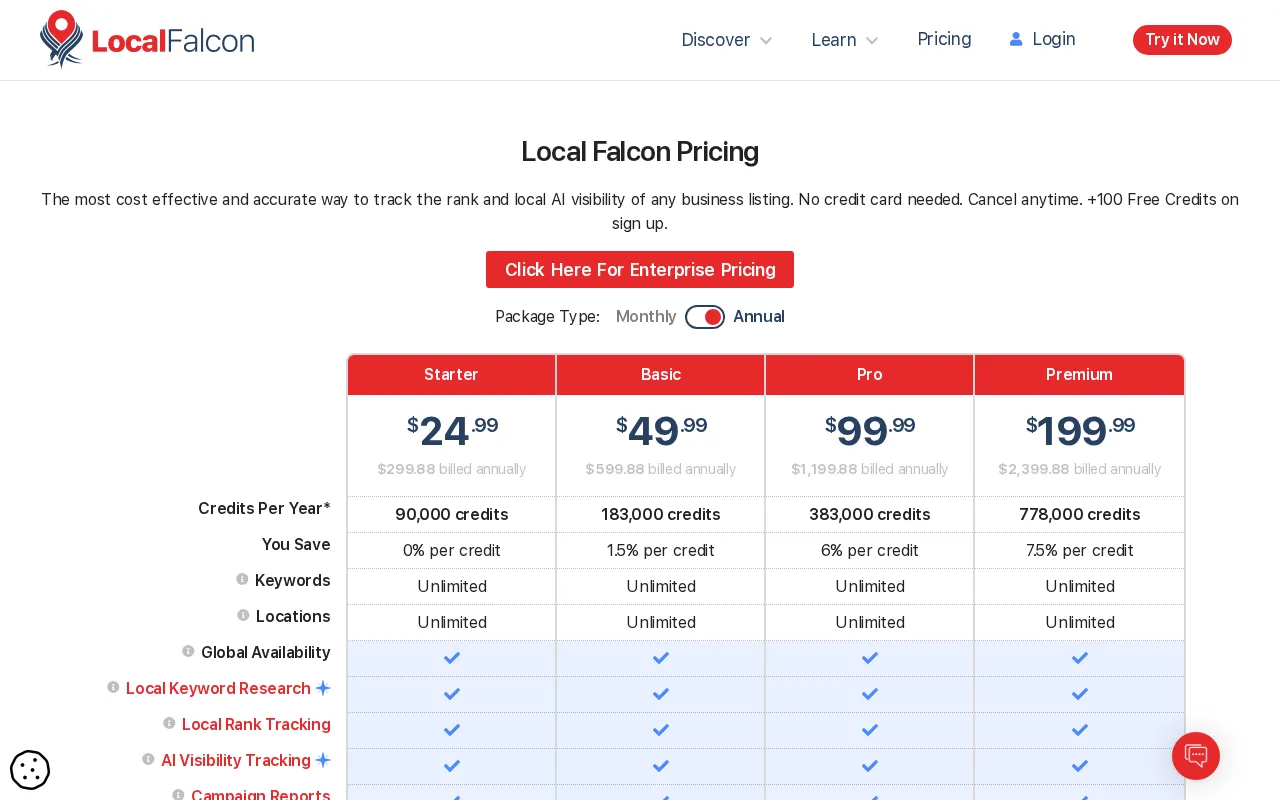Click info icon next to Locations
This screenshot has width=1280, height=800.
pyautogui.click(x=243, y=615)
